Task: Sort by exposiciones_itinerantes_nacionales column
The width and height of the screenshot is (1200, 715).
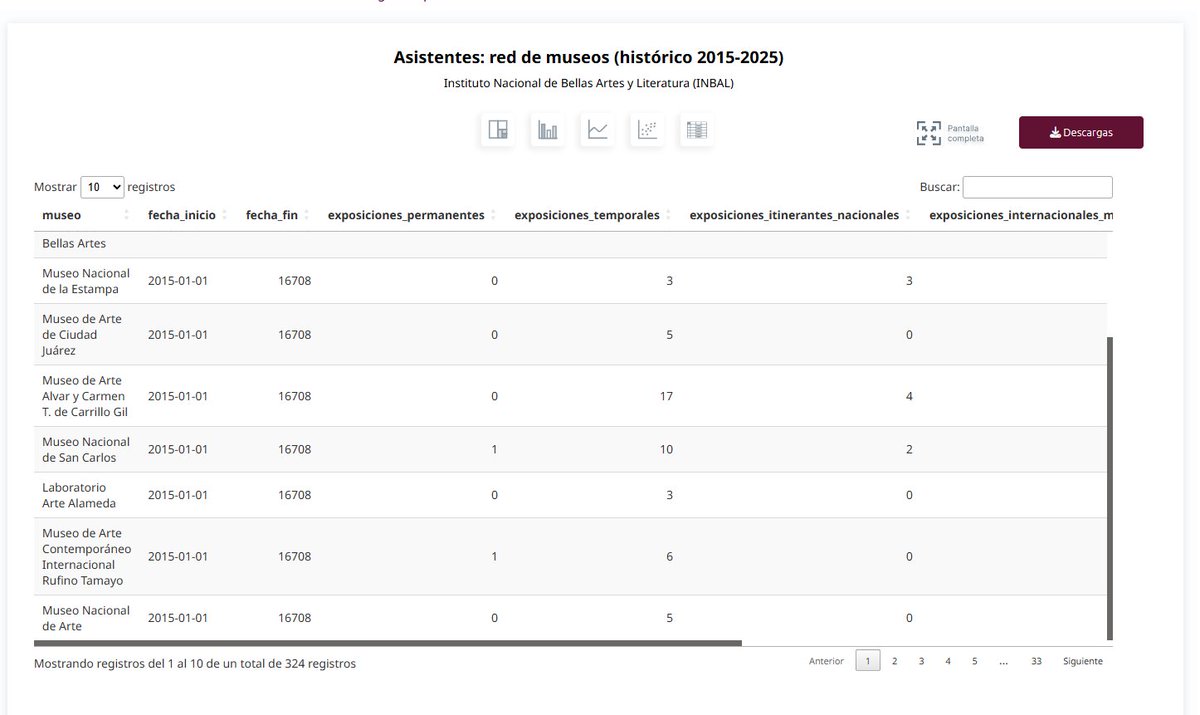Action: (801, 215)
